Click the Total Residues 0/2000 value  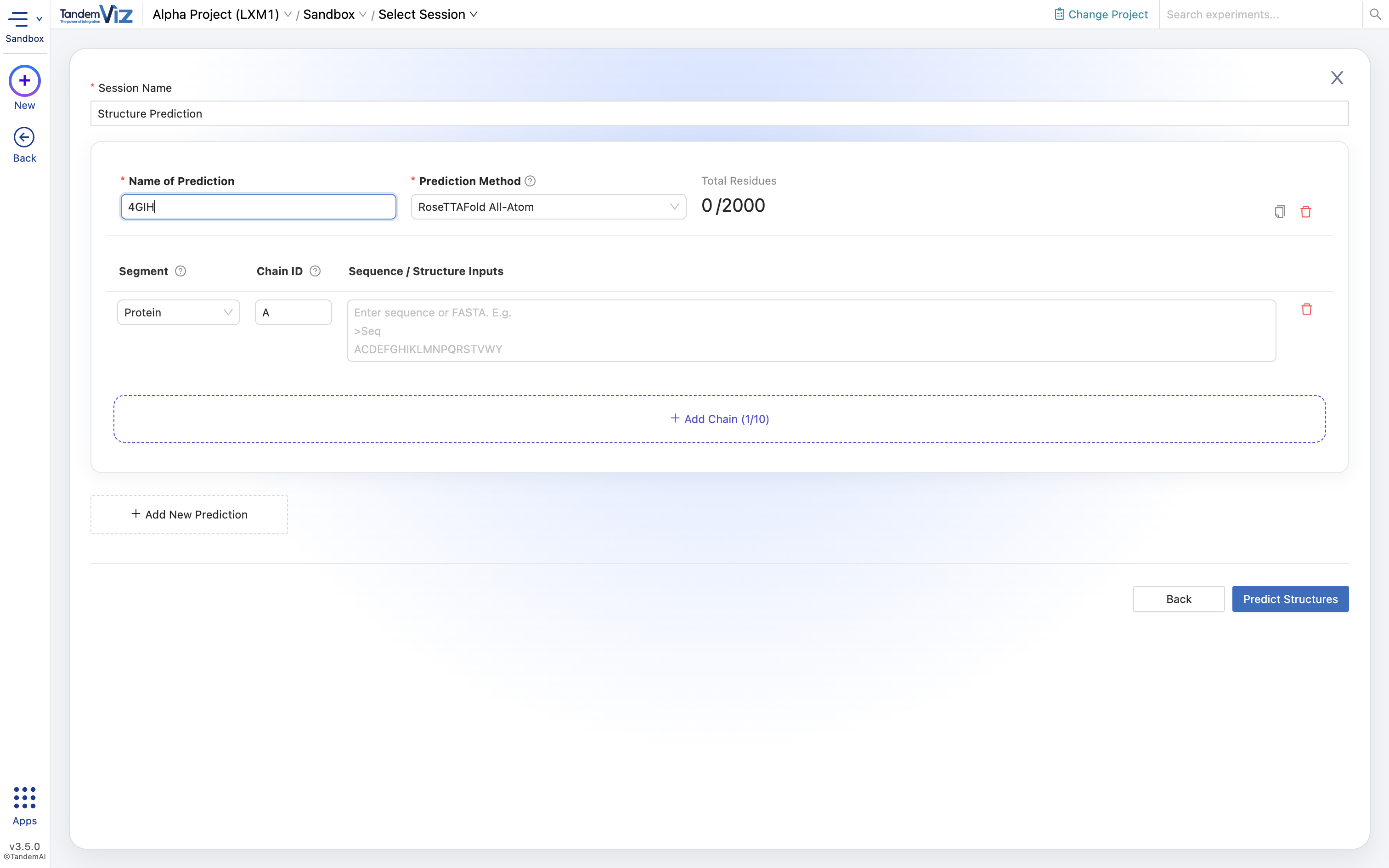pyautogui.click(x=733, y=206)
